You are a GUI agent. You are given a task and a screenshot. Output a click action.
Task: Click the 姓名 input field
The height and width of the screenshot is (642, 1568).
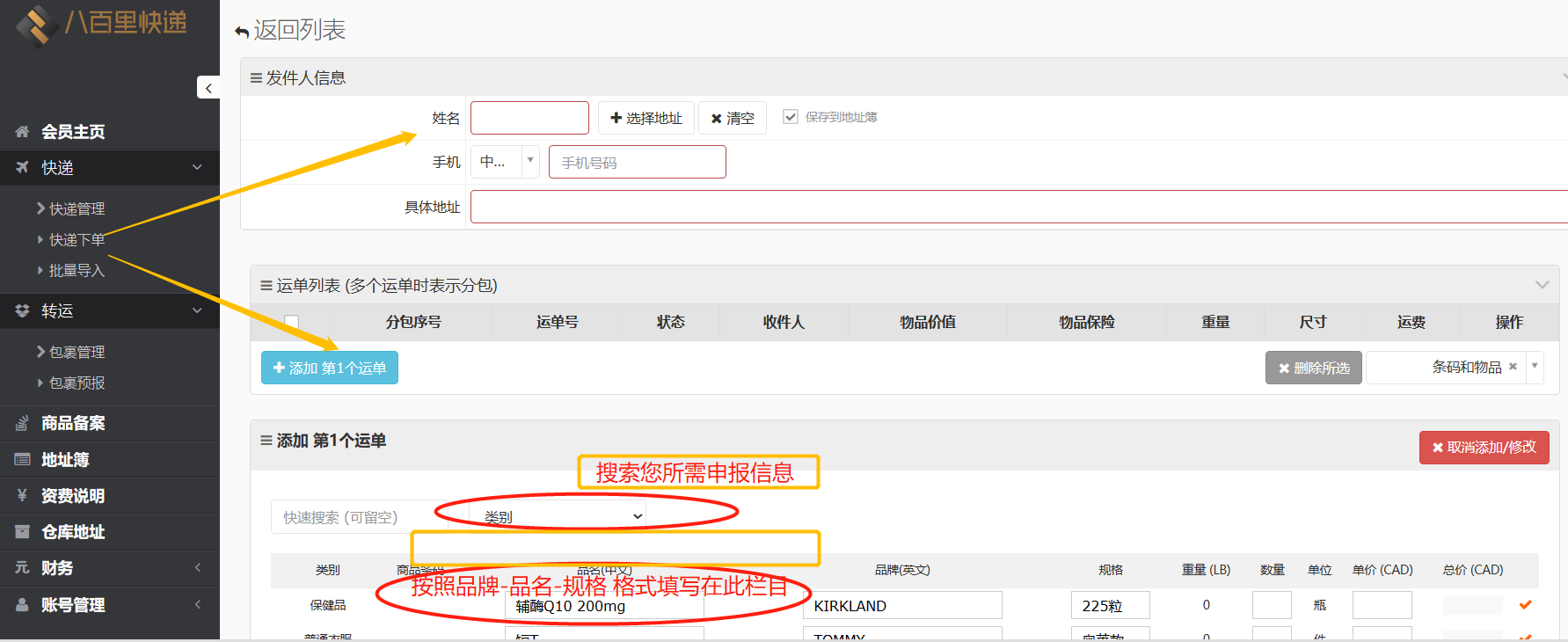point(529,118)
